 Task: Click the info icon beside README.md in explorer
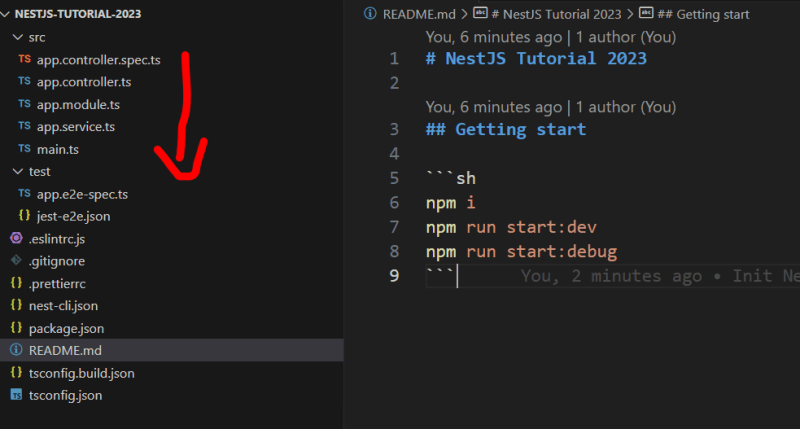tap(16, 349)
